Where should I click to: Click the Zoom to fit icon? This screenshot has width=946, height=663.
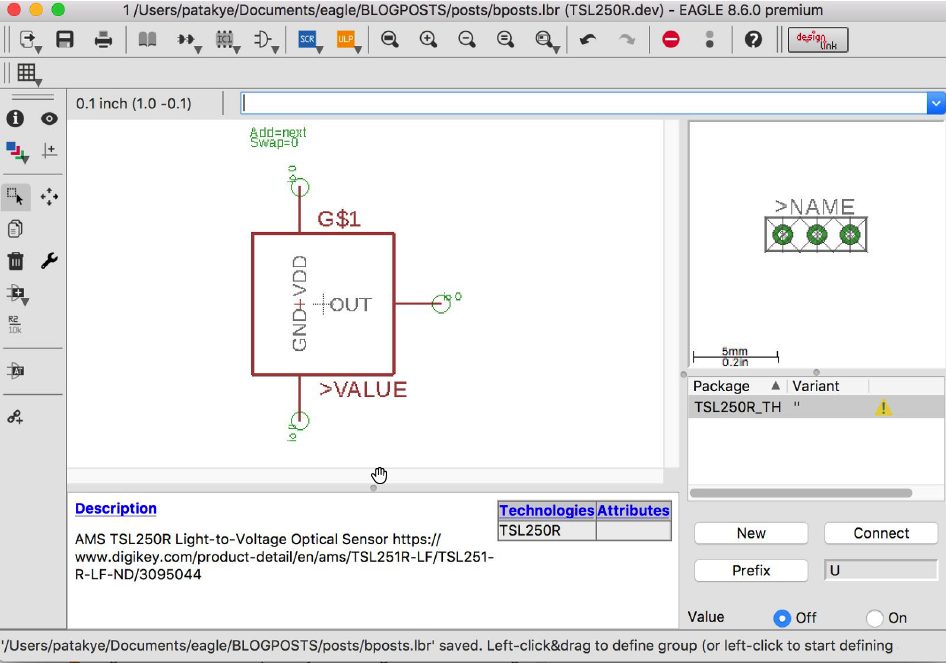(x=390, y=40)
